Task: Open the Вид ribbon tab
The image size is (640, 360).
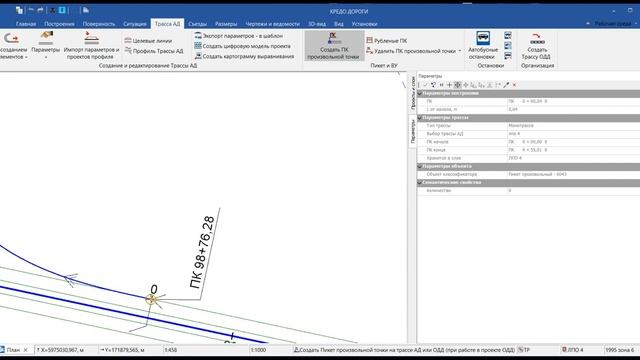Action: [x=338, y=24]
